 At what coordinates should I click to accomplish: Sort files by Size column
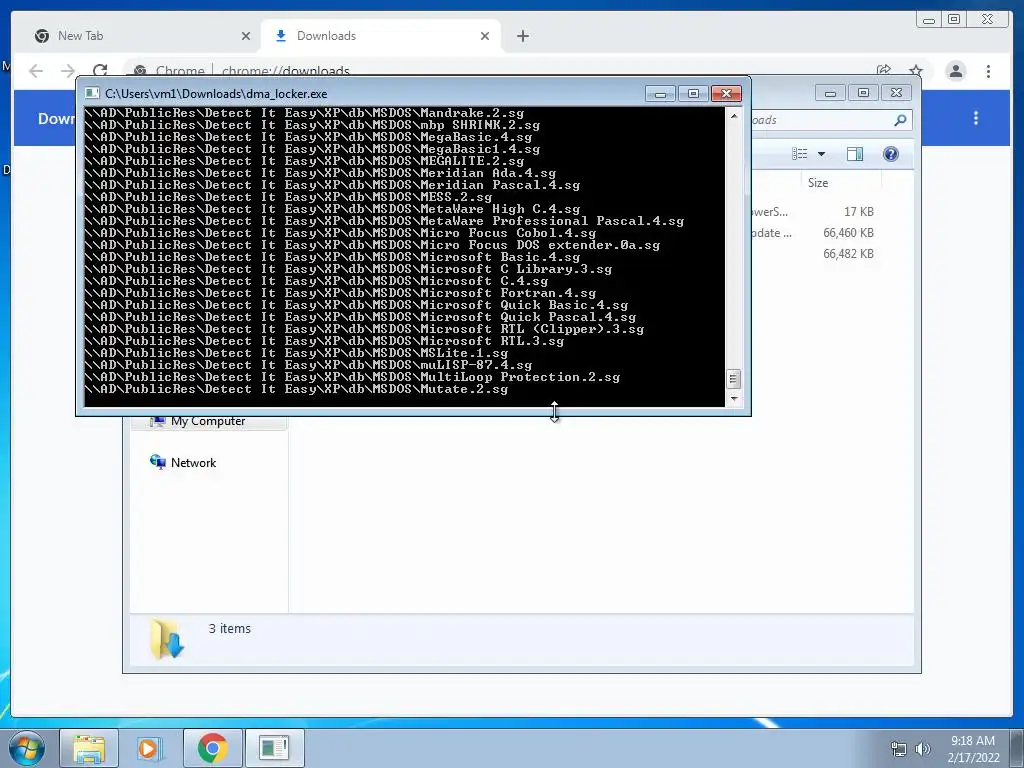click(818, 183)
